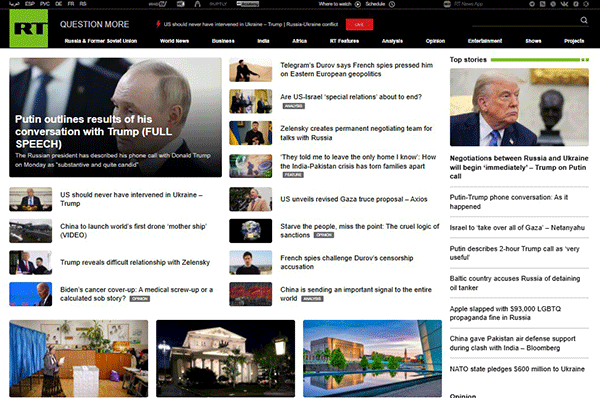Open China gave Pakistan air defense story

coord(512,343)
